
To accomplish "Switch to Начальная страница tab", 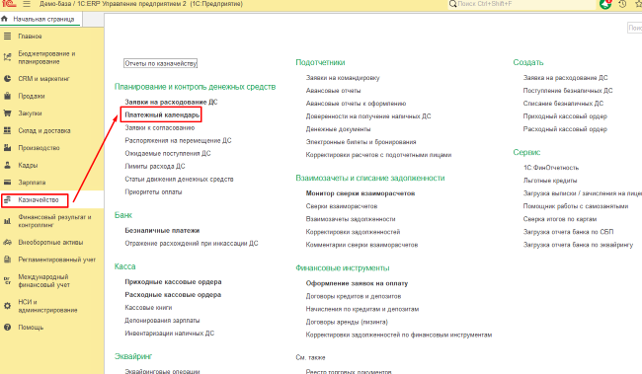I will point(41,19).
